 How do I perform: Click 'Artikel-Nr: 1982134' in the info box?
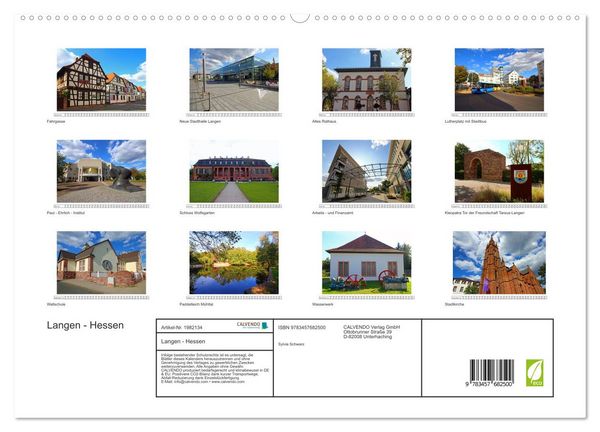point(182,328)
